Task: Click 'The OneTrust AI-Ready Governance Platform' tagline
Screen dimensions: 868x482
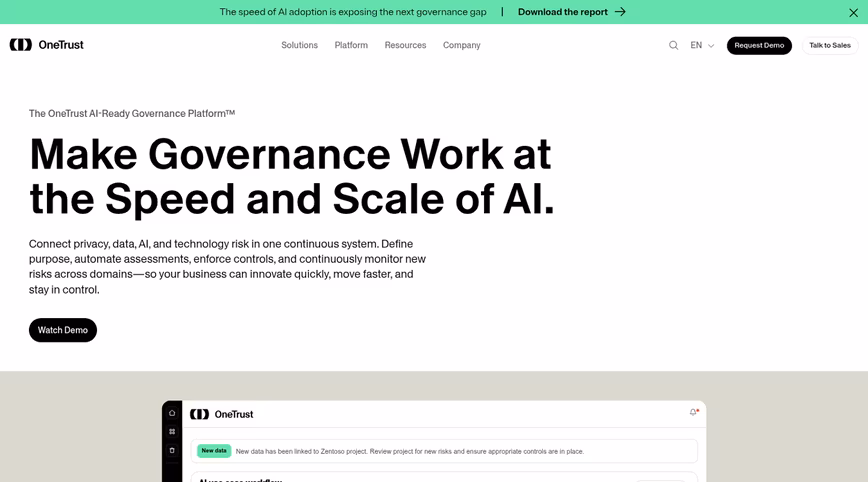Action: point(132,113)
